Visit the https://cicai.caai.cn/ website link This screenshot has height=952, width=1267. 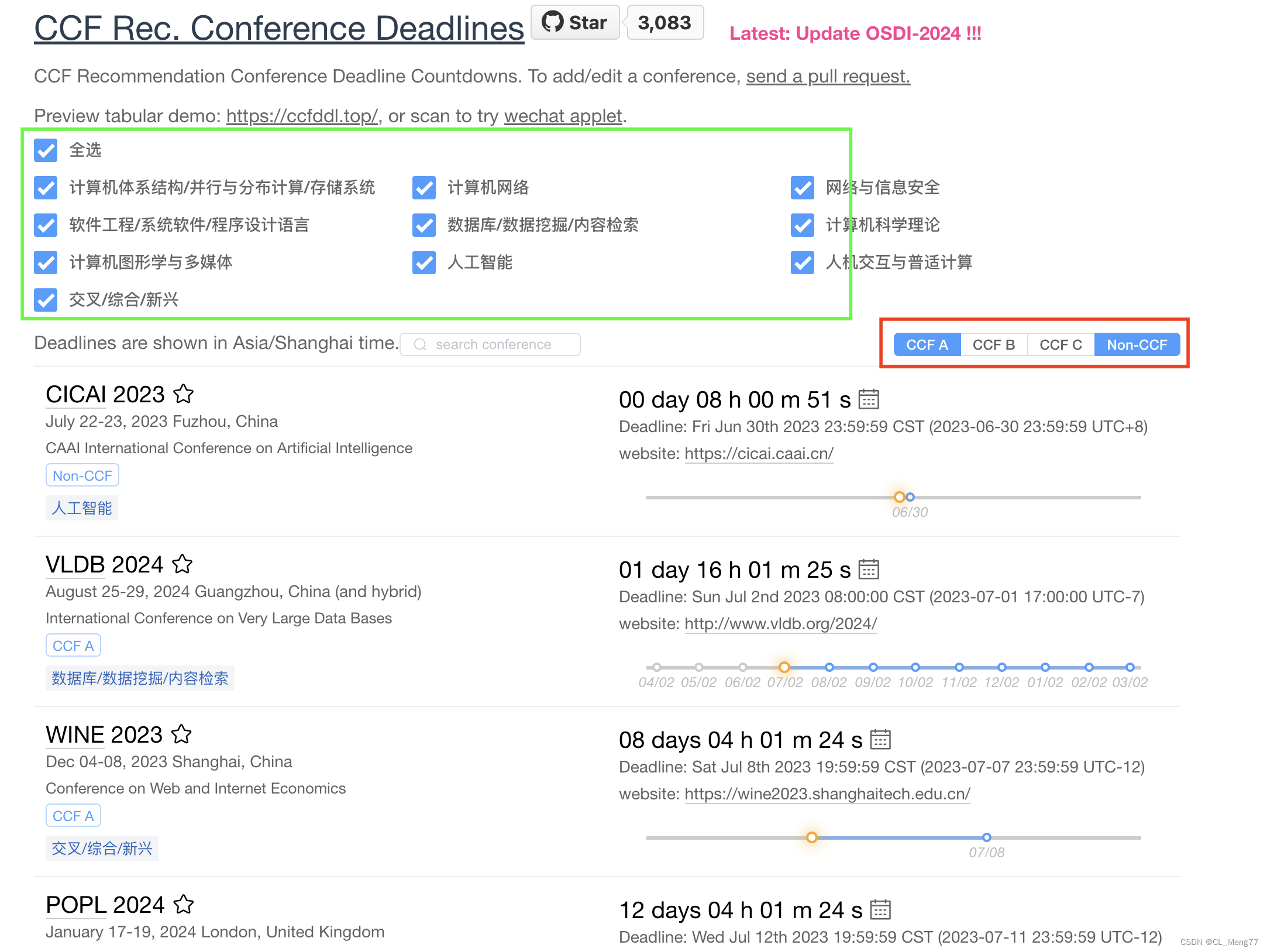coord(759,453)
